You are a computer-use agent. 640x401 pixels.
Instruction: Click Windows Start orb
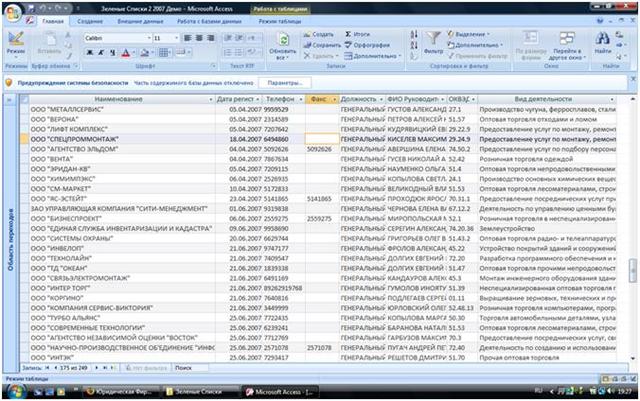16,392
